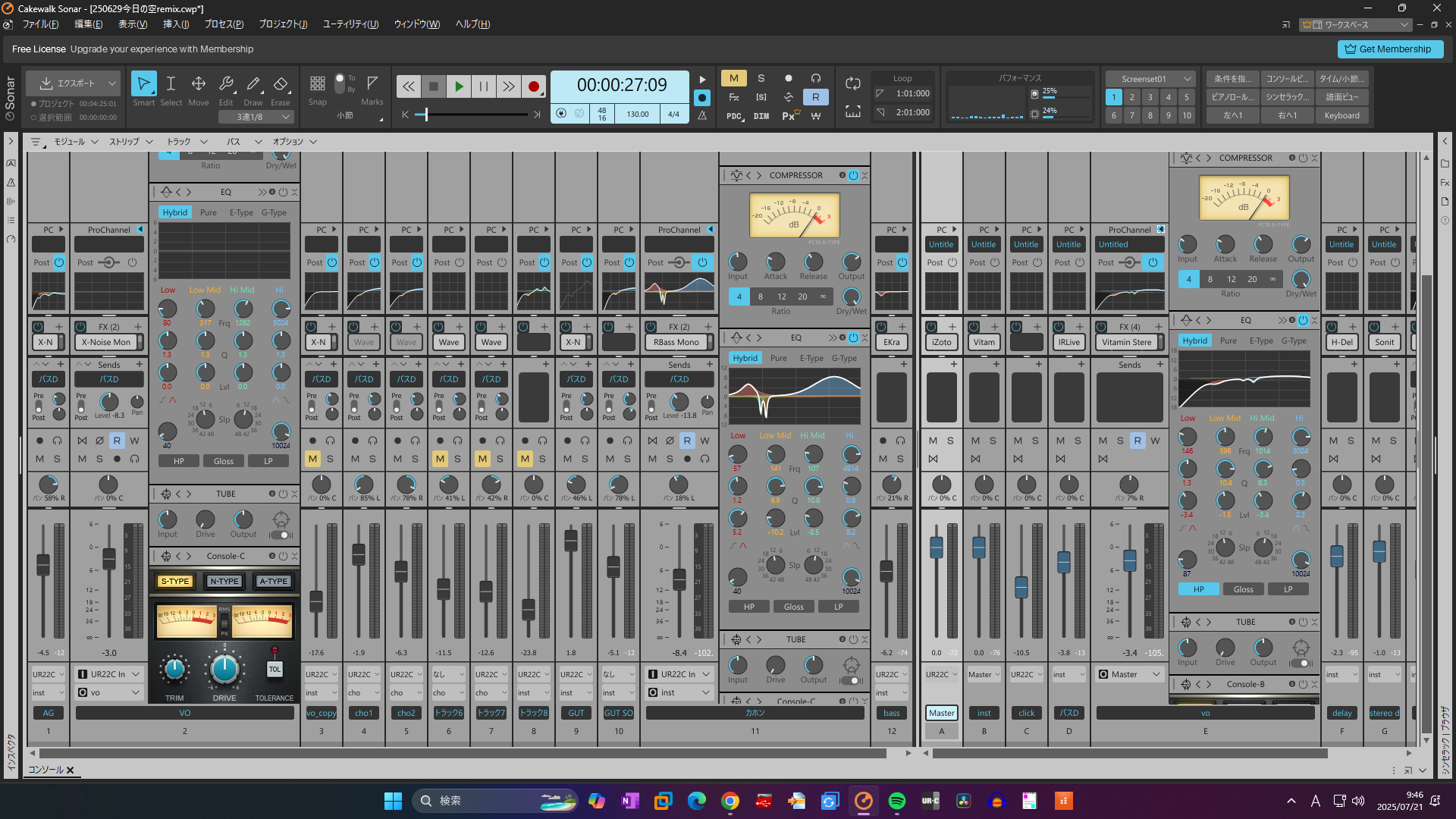Select the S-TYPE console emulation
Viewport: 1456px width, 819px height.
pos(175,582)
